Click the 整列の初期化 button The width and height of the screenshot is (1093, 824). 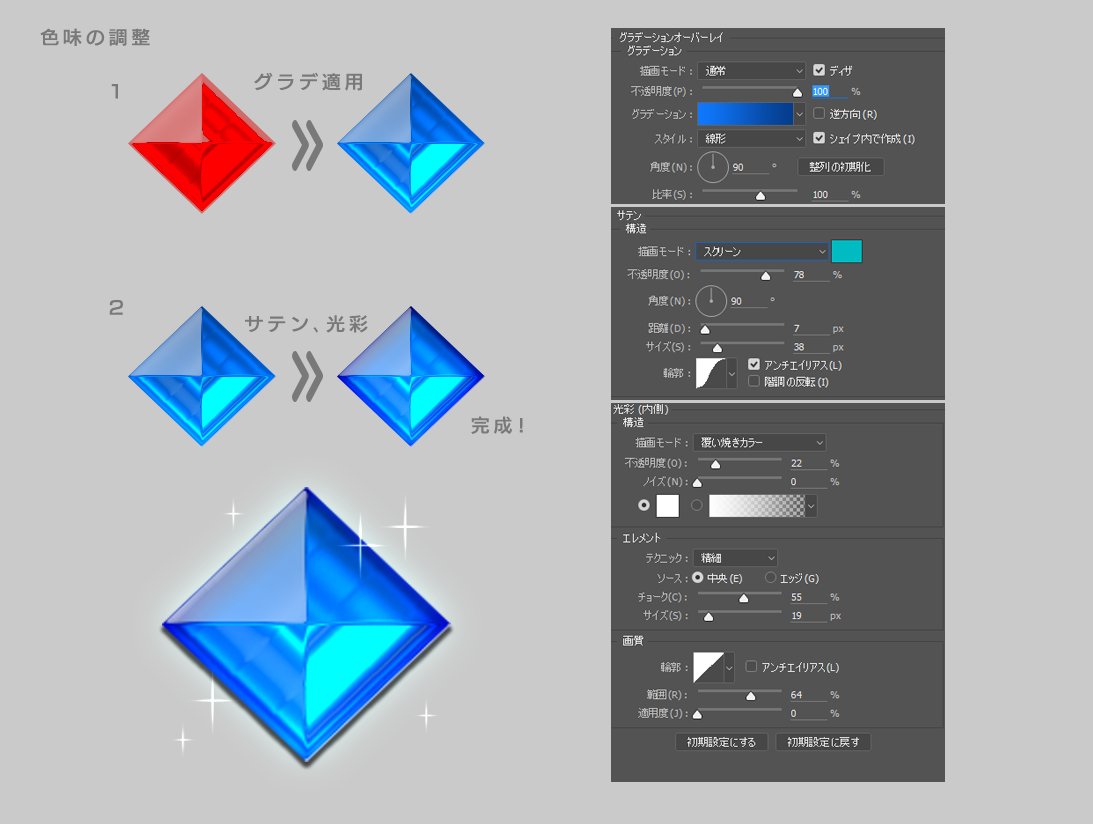[843, 166]
